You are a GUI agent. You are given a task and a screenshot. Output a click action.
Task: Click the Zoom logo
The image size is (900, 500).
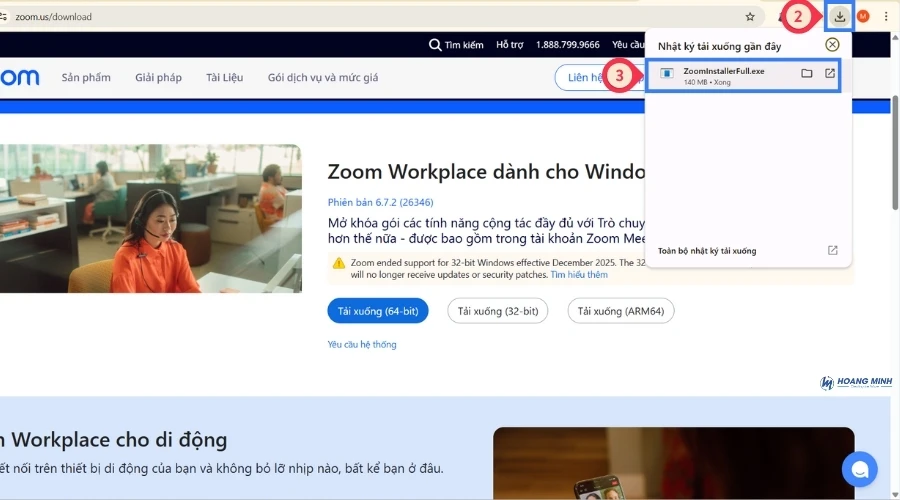pos(20,78)
